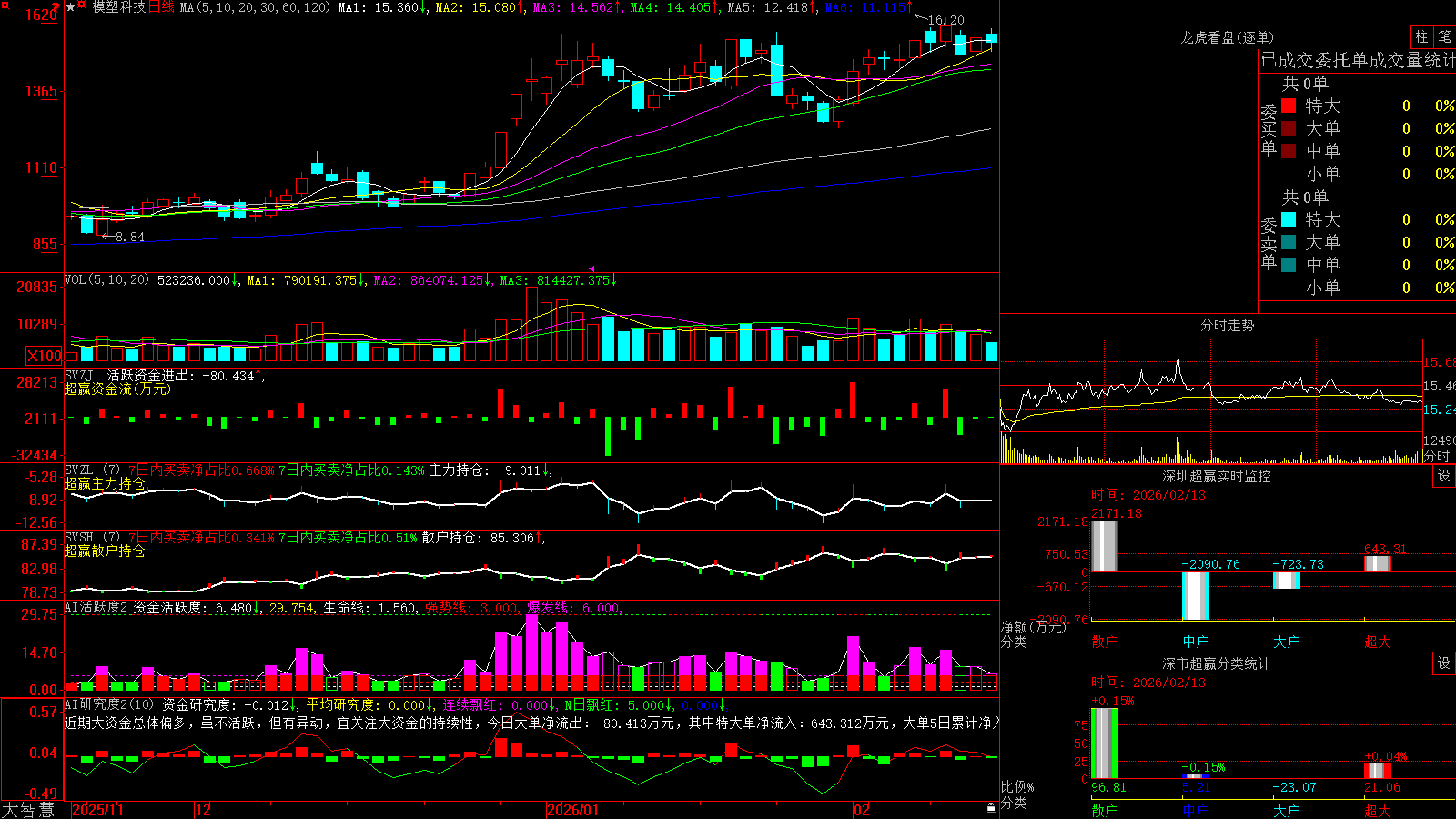The image size is (1456, 819).
Task: Click the teal 中单 sell order swatch
Action: coord(1289,265)
